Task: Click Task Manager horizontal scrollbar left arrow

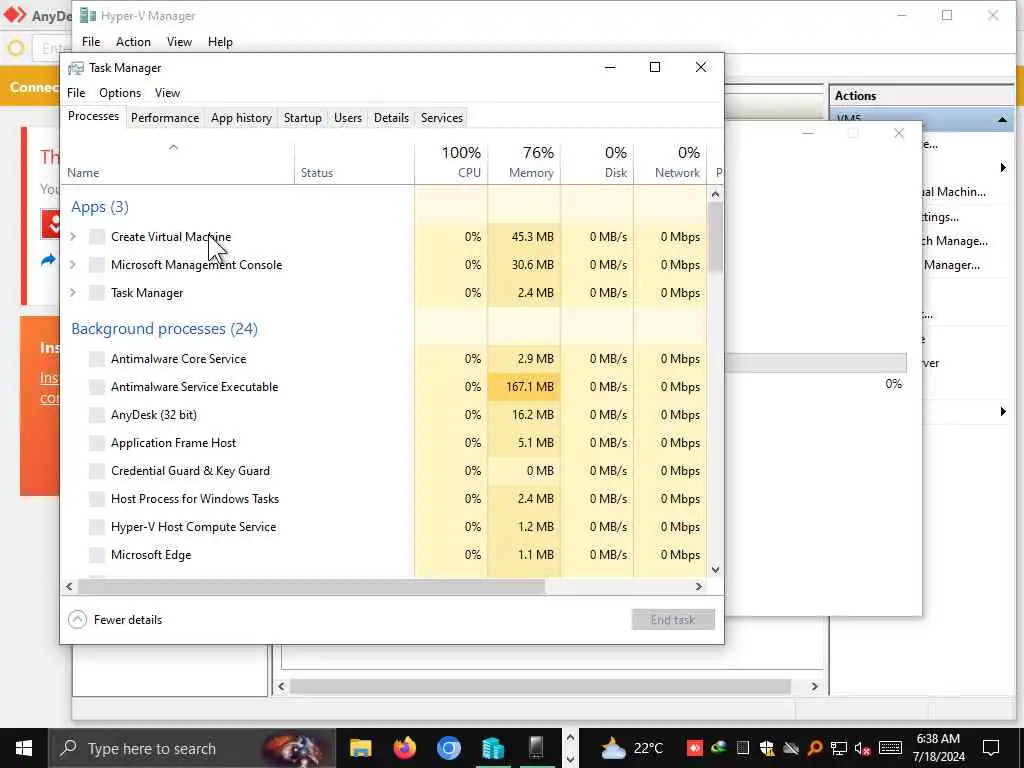Action: pos(69,586)
